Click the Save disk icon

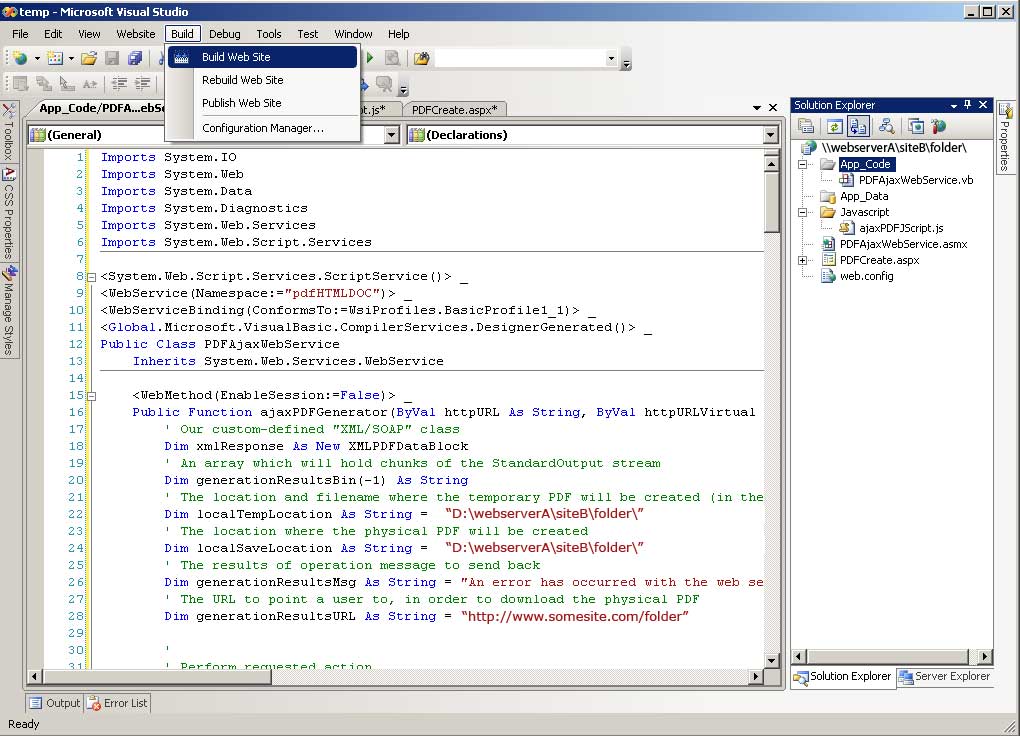(x=112, y=59)
